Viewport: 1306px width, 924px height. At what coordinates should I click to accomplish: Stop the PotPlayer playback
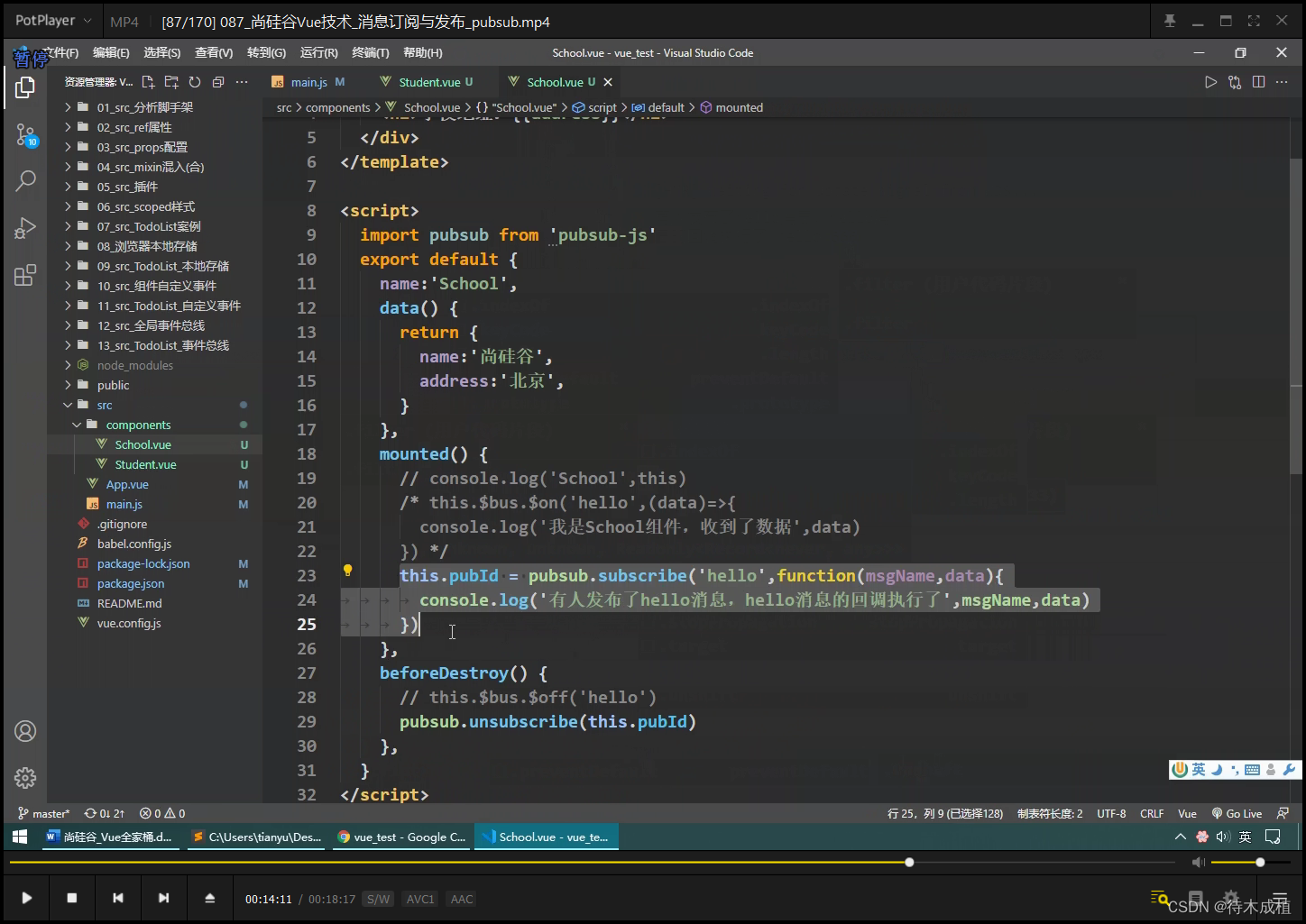tap(72, 898)
